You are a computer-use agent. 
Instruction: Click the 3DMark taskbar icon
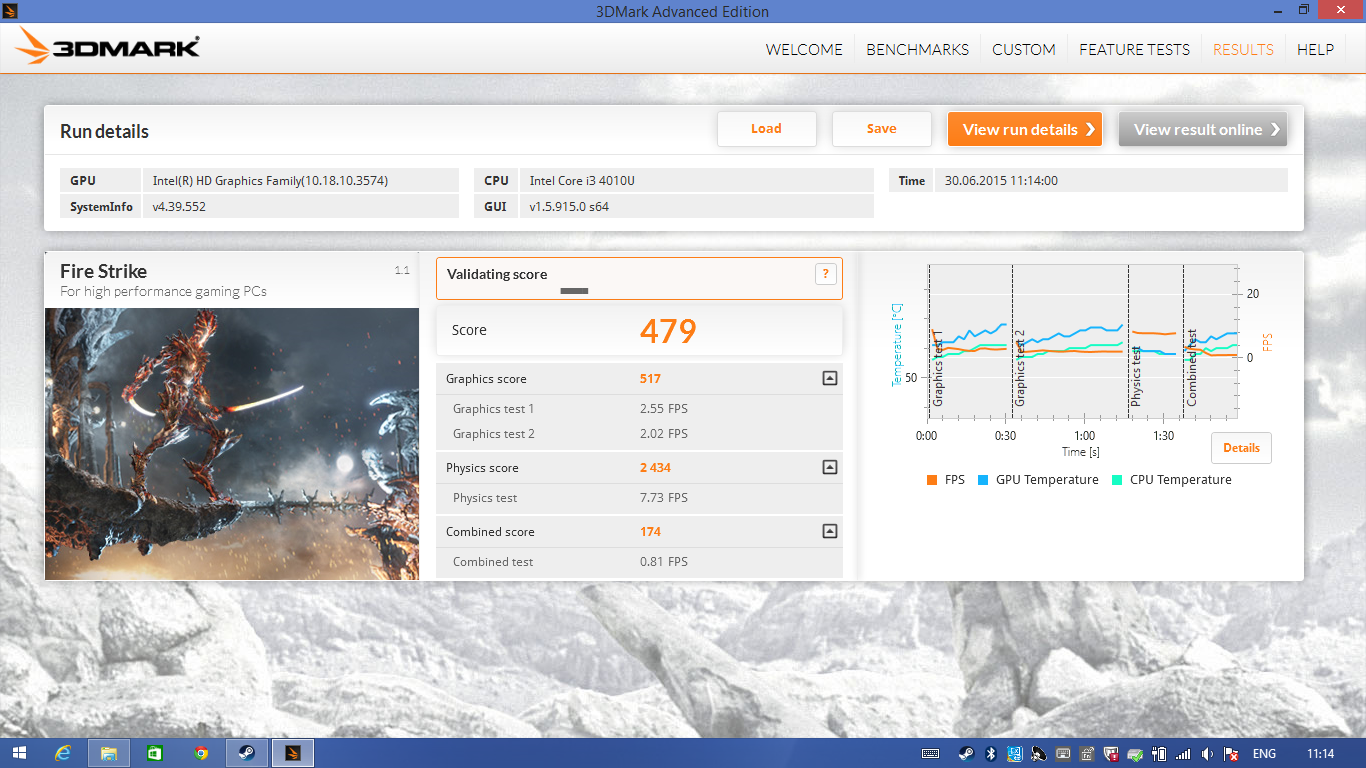[293, 753]
